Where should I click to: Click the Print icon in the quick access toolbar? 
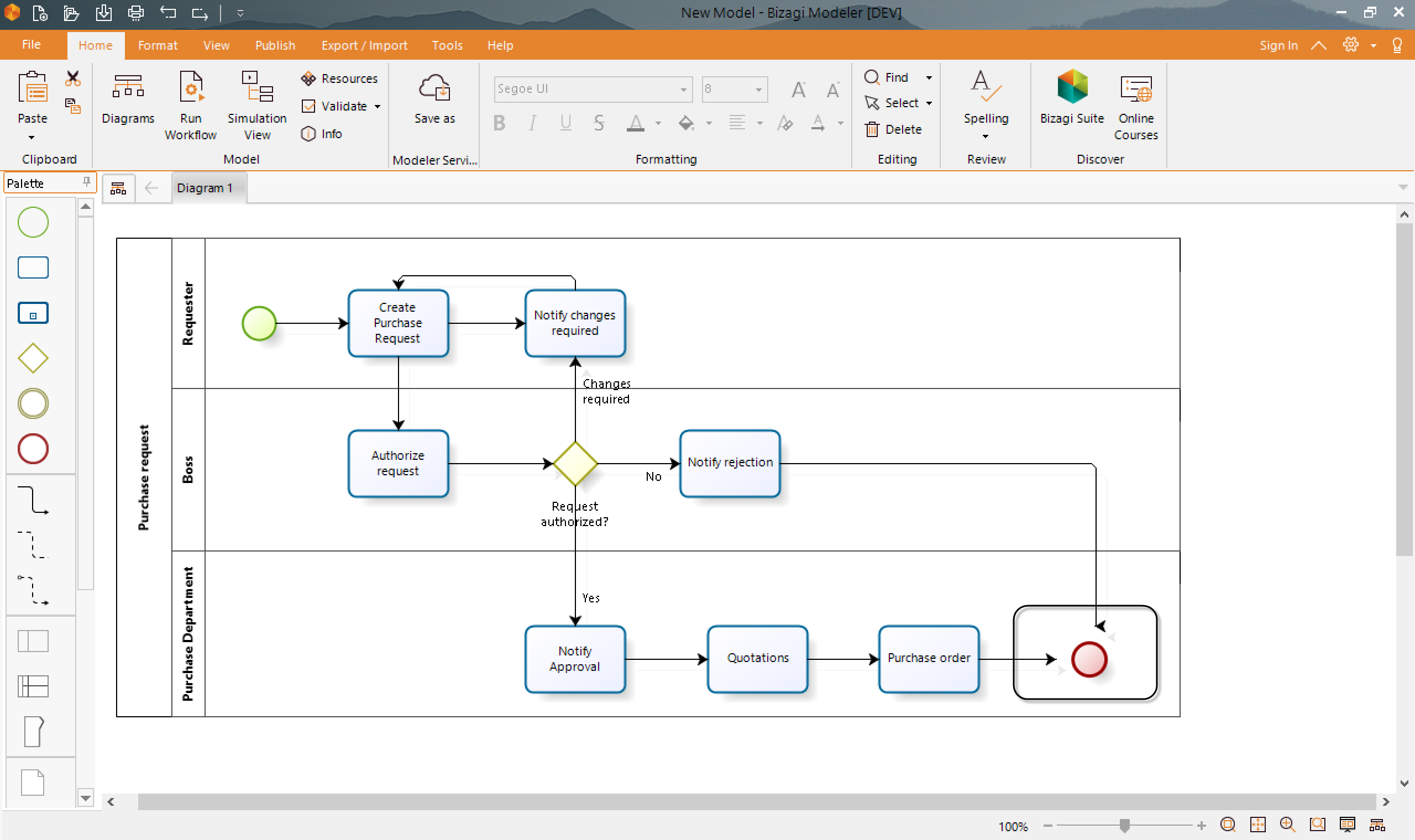click(136, 13)
